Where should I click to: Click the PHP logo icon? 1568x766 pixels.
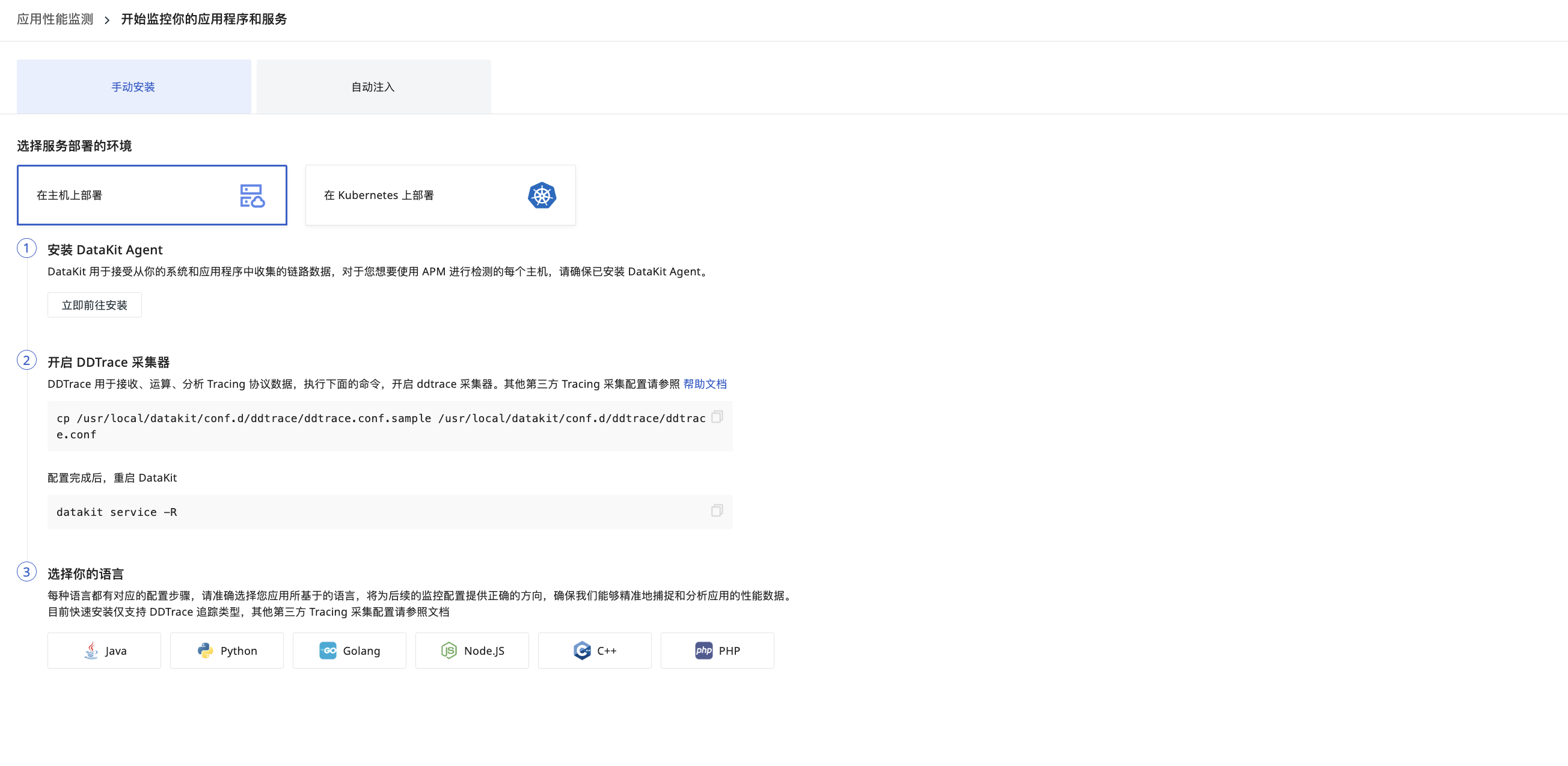point(703,651)
